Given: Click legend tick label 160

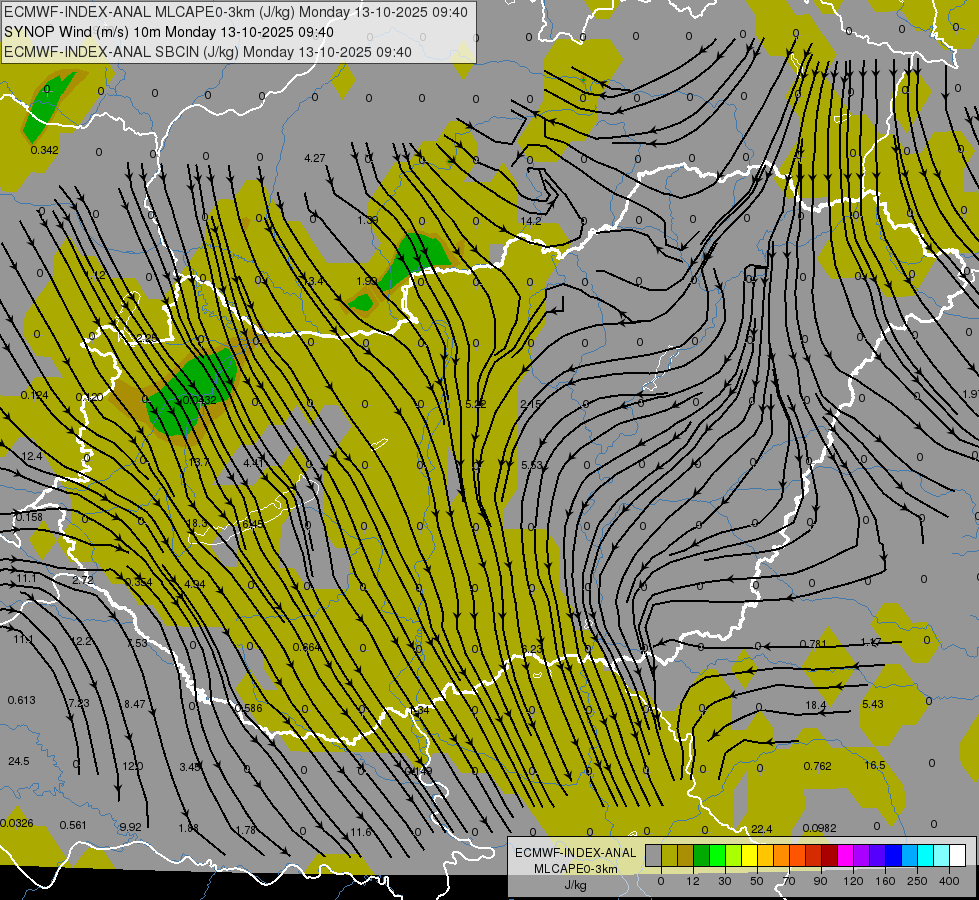Looking at the screenshot, I should (x=885, y=881).
